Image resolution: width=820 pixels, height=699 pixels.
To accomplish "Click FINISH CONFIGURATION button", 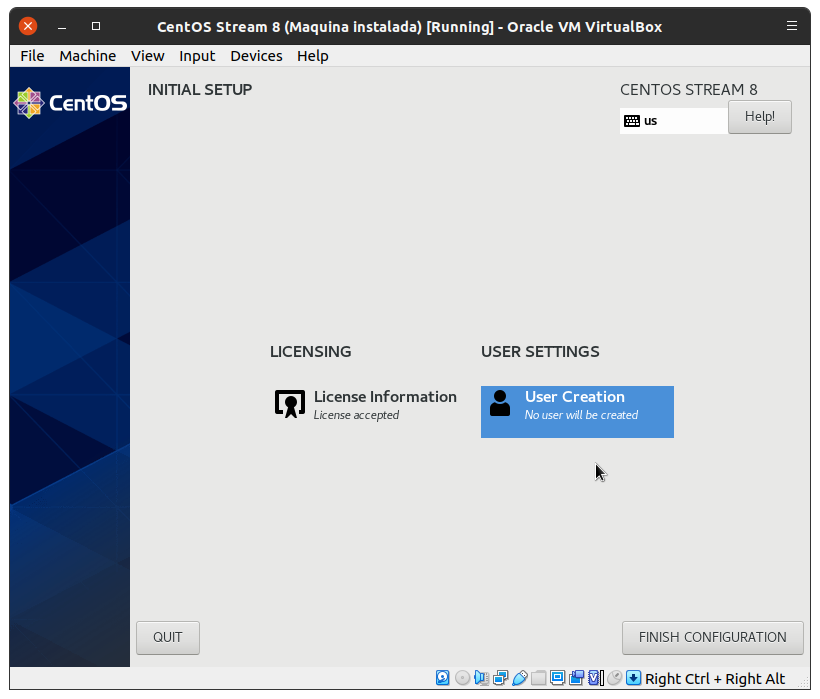I will 712,637.
